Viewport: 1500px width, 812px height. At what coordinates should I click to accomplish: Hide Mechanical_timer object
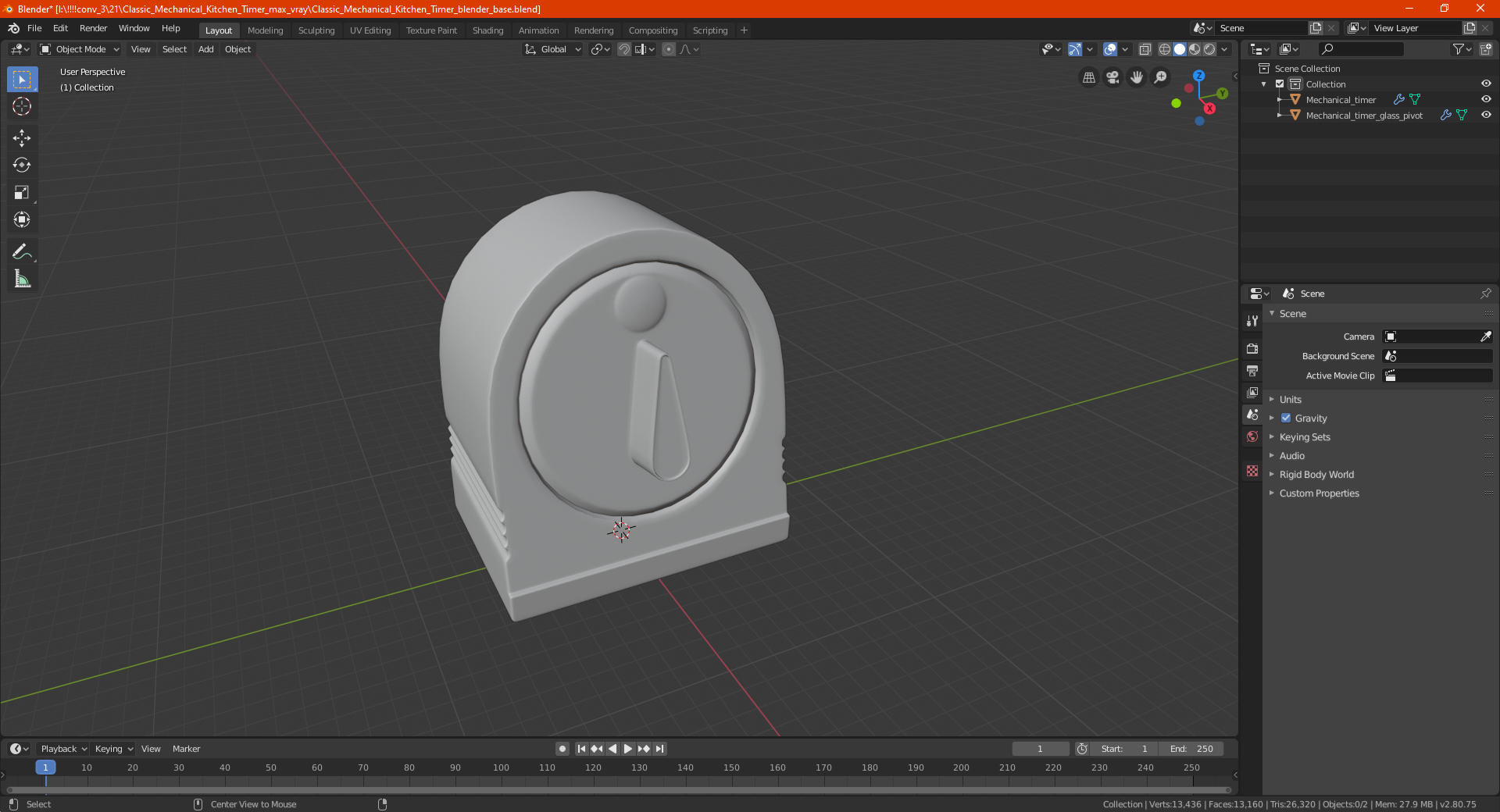tap(1486, 100)
